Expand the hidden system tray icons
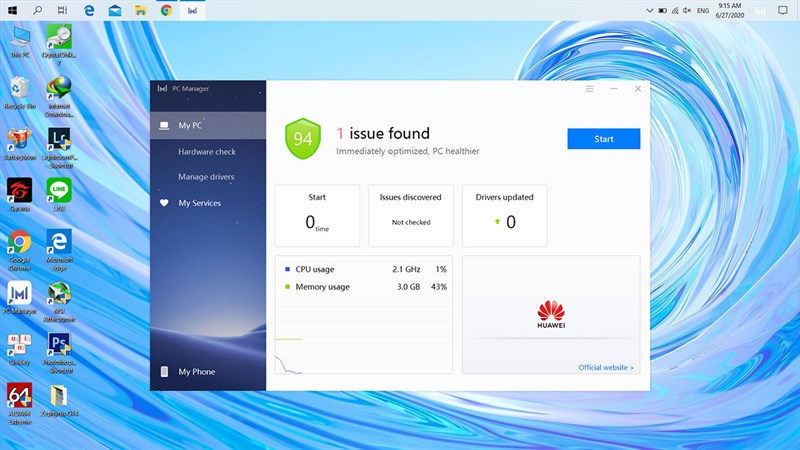Screen dimensions: 800x450 click(649, 10)
